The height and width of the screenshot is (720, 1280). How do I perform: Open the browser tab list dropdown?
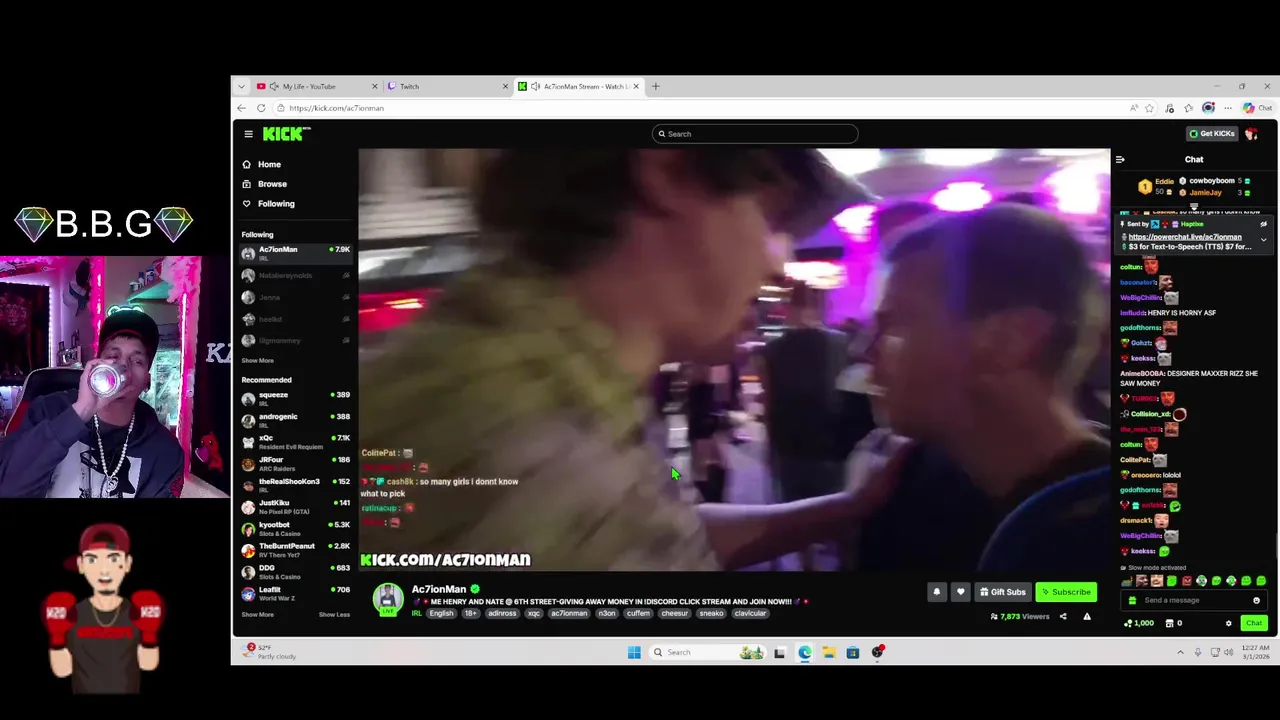point(241,86)
